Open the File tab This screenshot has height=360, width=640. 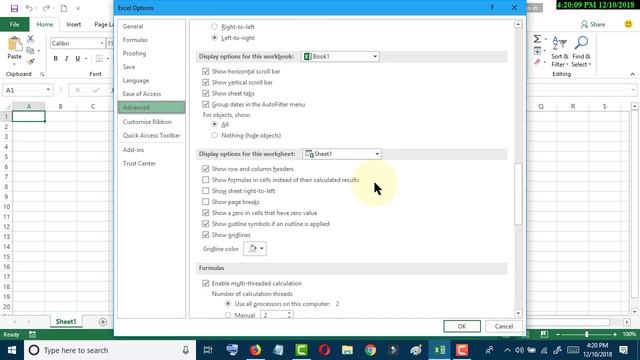tap(14, 24)
